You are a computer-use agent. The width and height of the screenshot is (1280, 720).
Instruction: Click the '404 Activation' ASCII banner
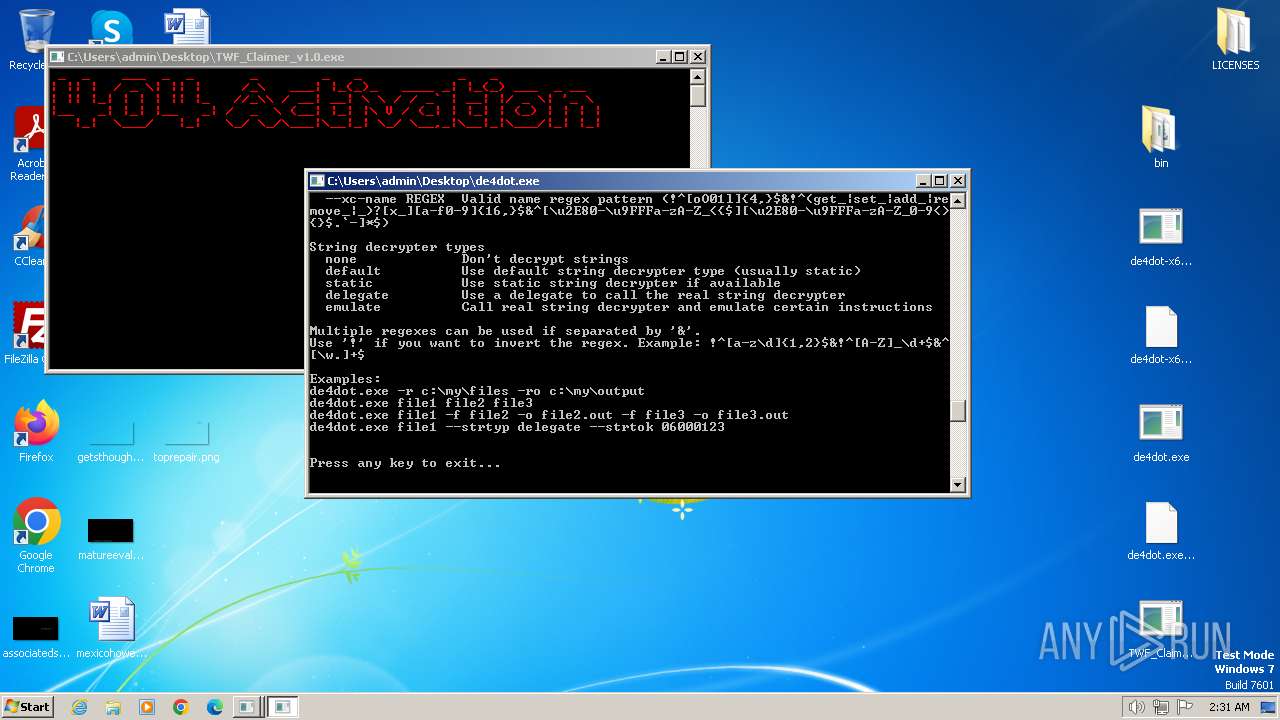coord(325,103)
